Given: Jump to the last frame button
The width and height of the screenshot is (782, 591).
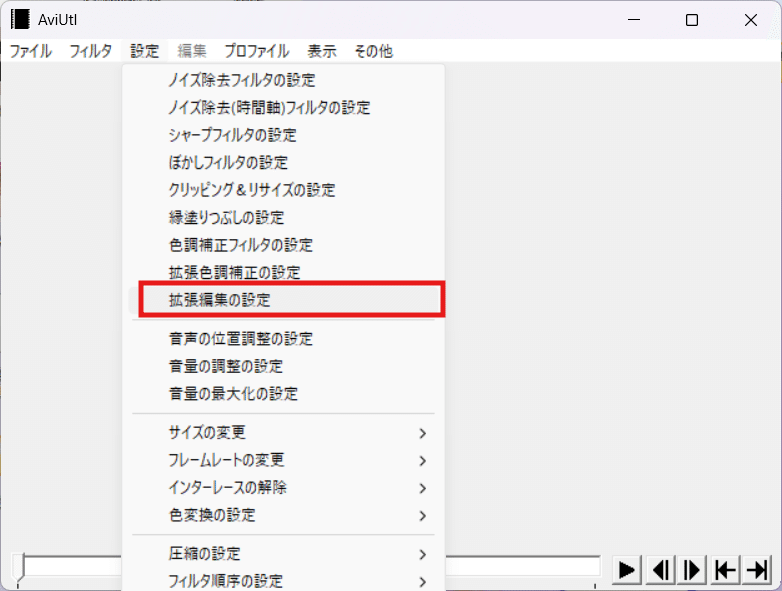Looking at the screenshot, I should click(757, 570).
